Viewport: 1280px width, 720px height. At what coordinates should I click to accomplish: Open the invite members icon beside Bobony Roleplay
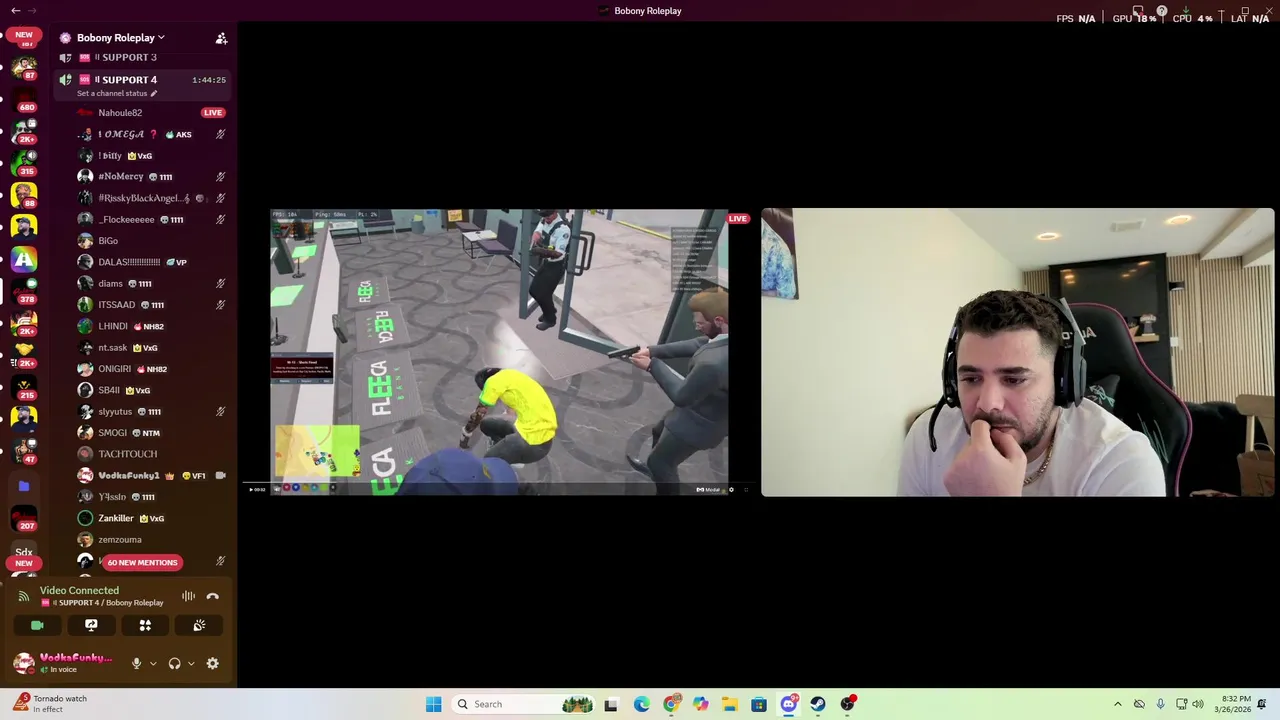point(221,38)
